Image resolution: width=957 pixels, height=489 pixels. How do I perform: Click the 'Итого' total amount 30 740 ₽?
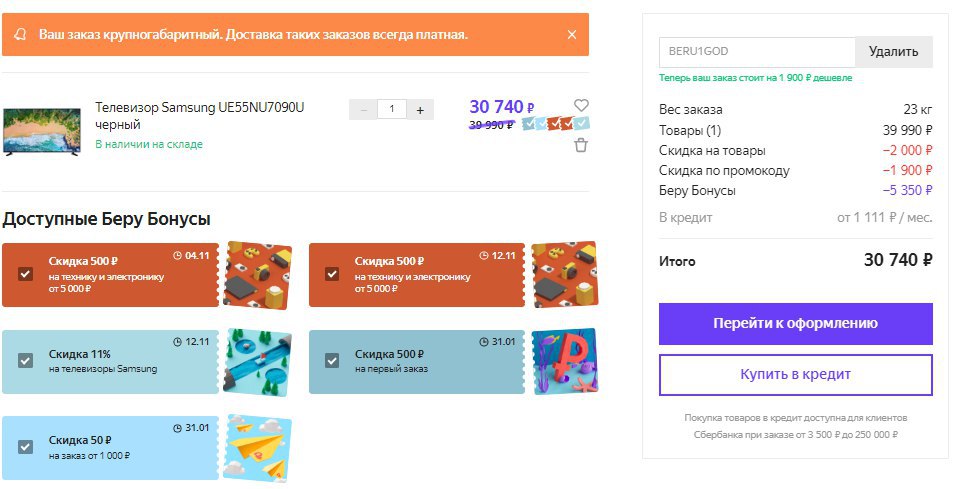[x=898, y=260]
